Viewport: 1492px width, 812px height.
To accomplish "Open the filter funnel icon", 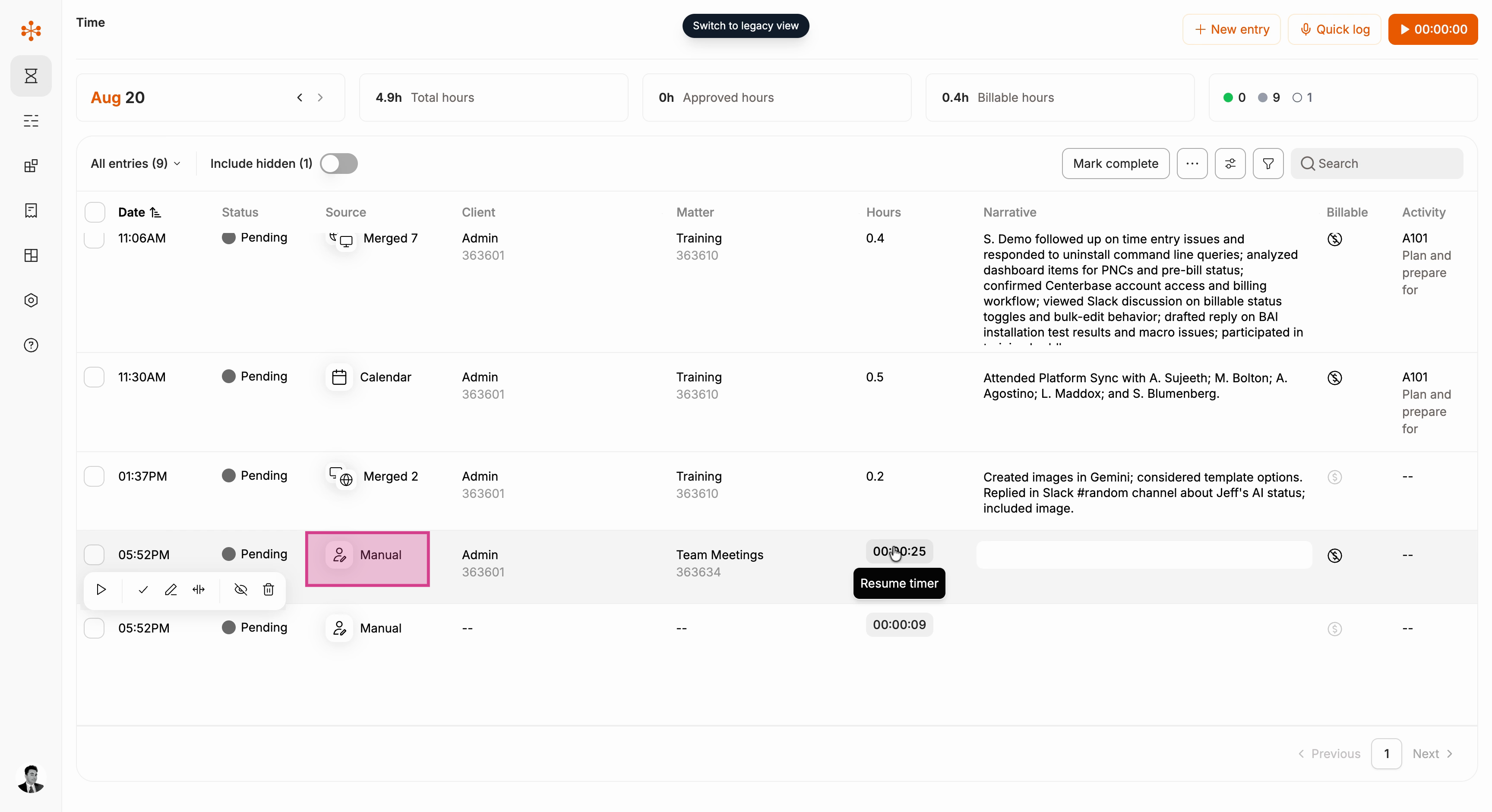I will 1268,164.
